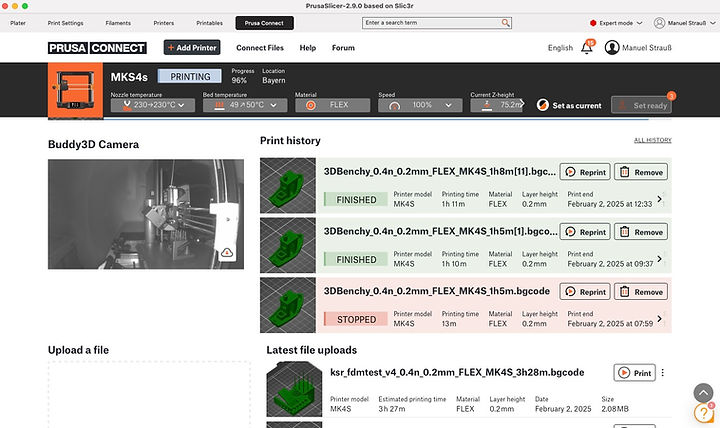Click the FLEX material field
This screenshot has width=720, height=428.
click(332, 105)
